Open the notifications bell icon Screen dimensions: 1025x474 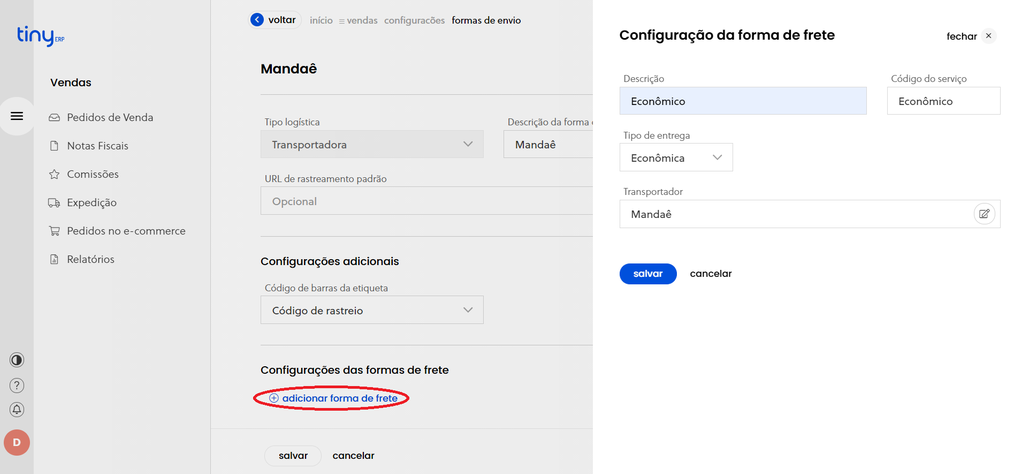click(17, 410)
